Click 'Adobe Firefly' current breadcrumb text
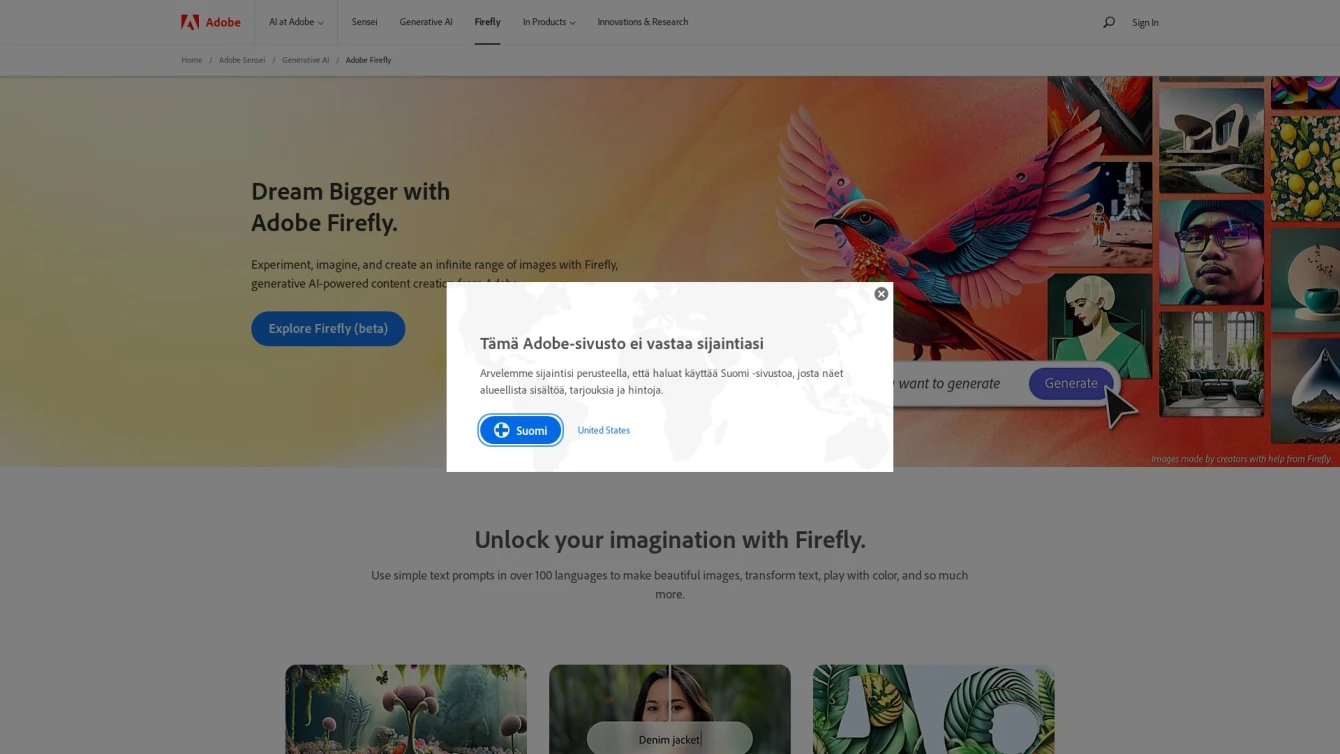The height and width of the screenshot is (754, 1340). coord(368,60)
